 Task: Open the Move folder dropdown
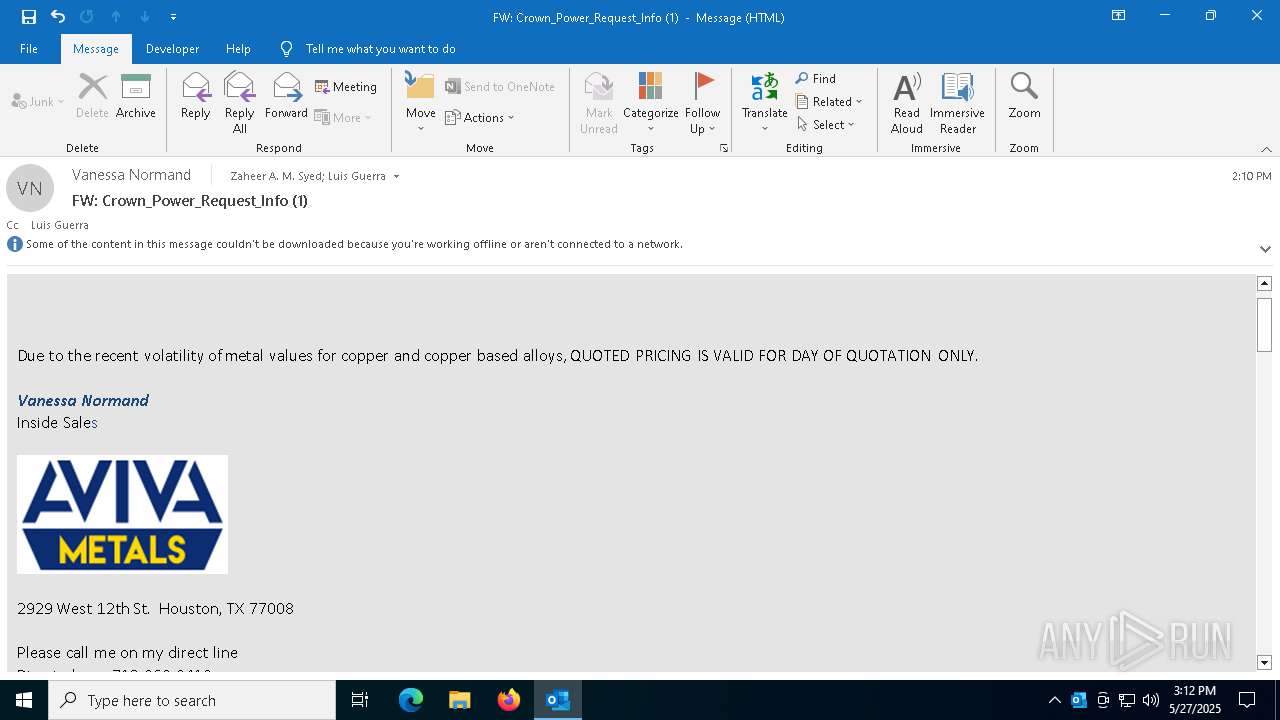click(x=421, y=103)
